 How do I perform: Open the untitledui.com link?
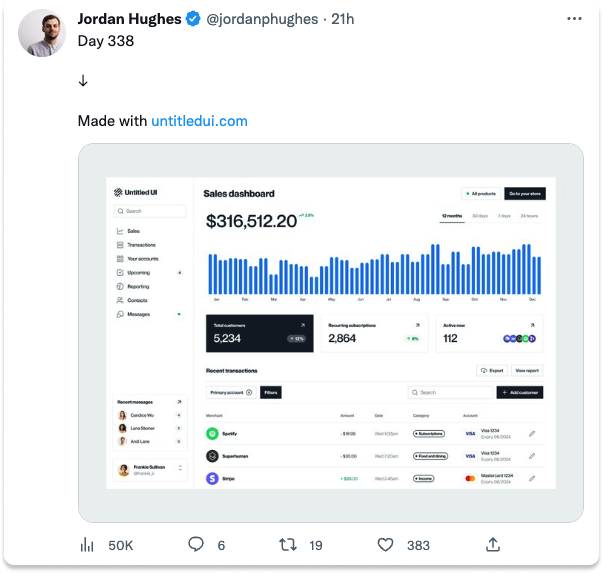(x=199, y=121)
